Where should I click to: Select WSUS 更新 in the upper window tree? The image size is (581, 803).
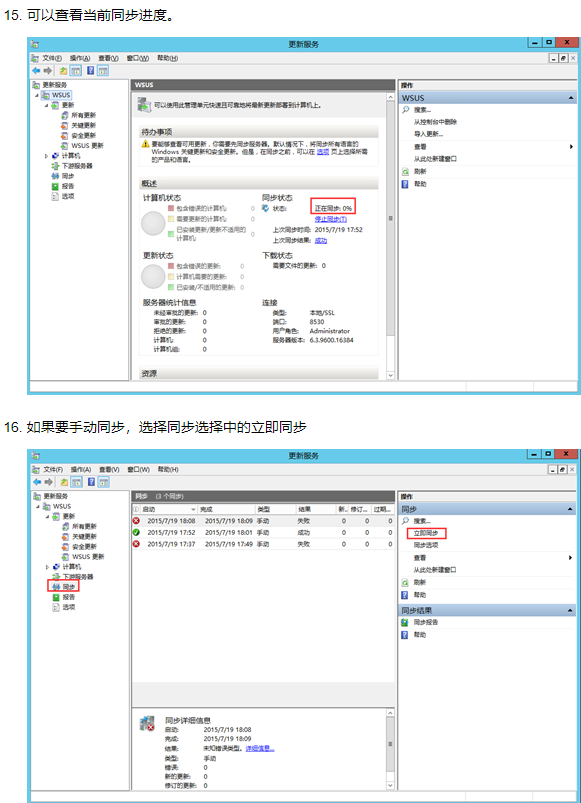82,145
